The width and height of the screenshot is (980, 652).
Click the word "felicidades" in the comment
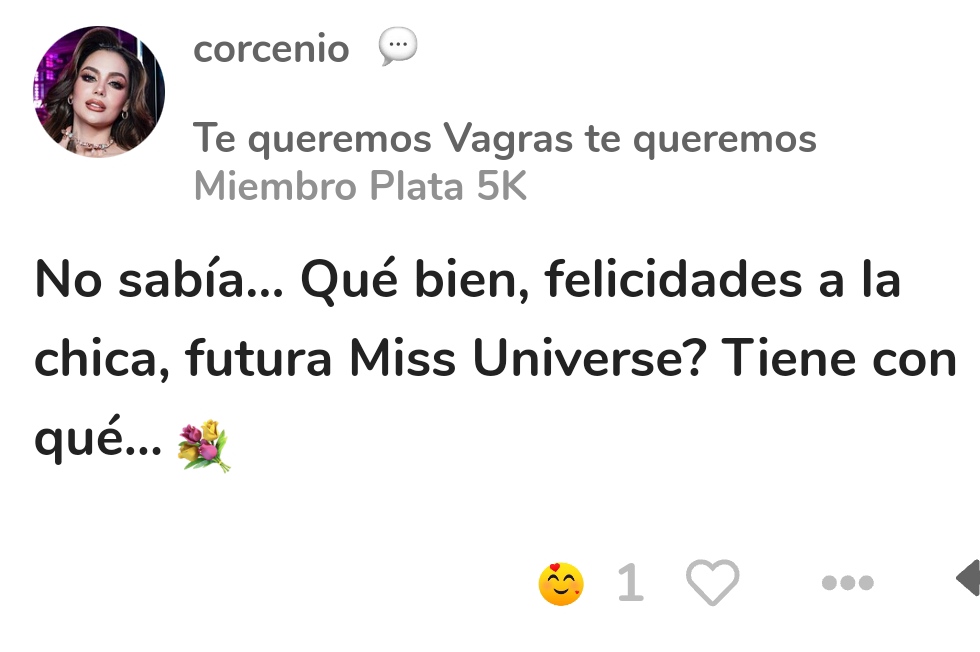[x=673, y=281]
